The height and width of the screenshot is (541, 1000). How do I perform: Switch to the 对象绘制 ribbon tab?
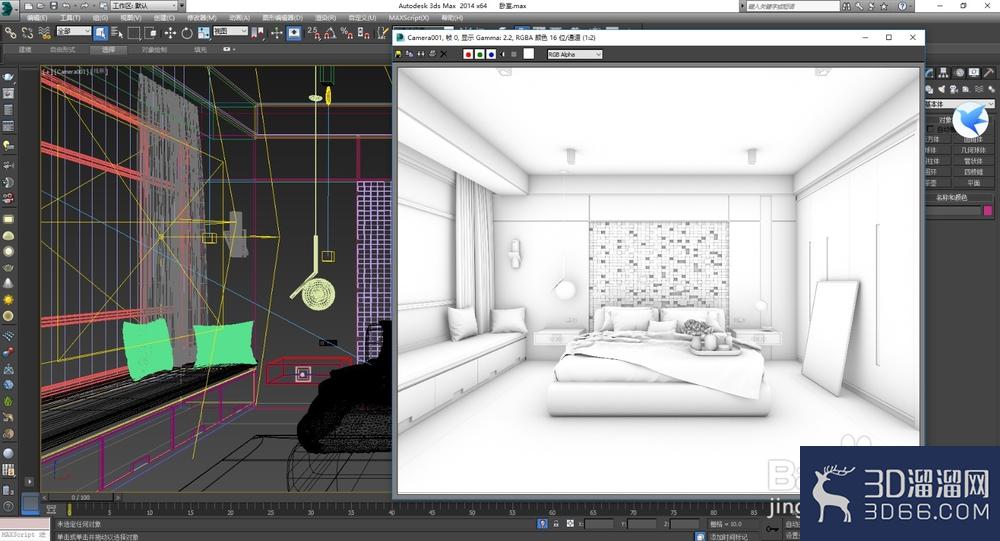pos(154,49)
